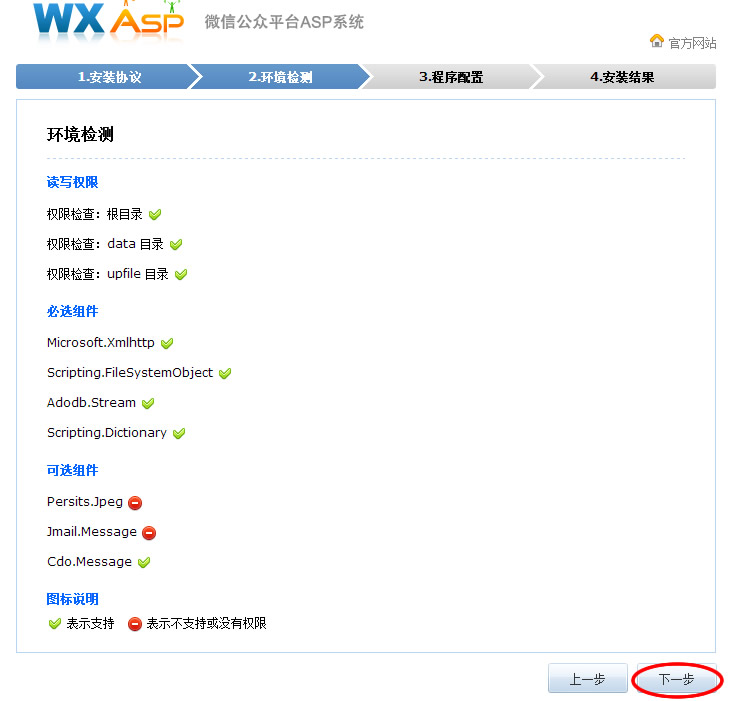Viewport: 732px width, 701px height.
Task: Select the 2.环境检测 step tab
Action: click(280, 77)
